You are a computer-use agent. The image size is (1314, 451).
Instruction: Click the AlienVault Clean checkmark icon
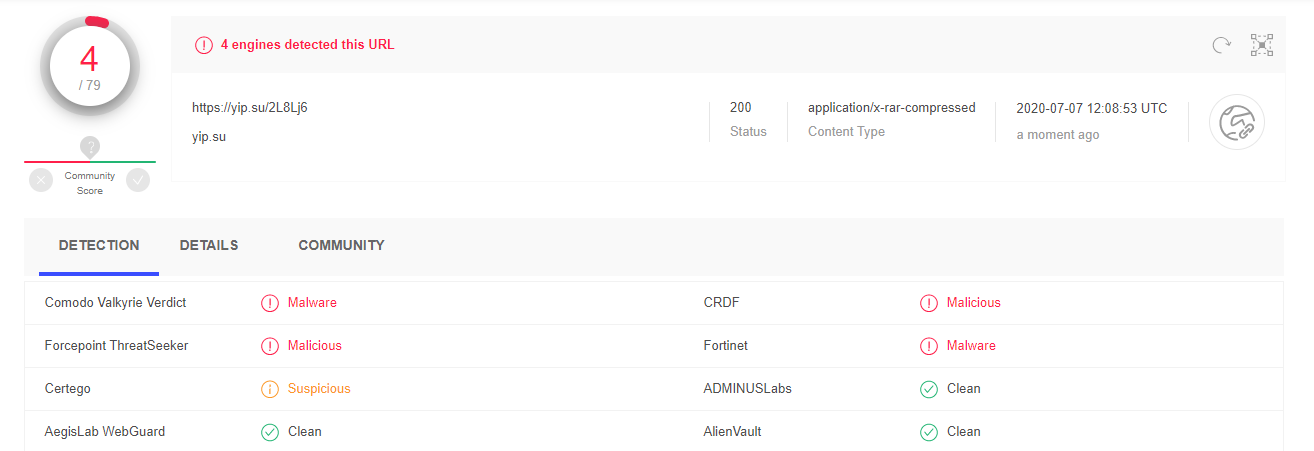point(929,432)
